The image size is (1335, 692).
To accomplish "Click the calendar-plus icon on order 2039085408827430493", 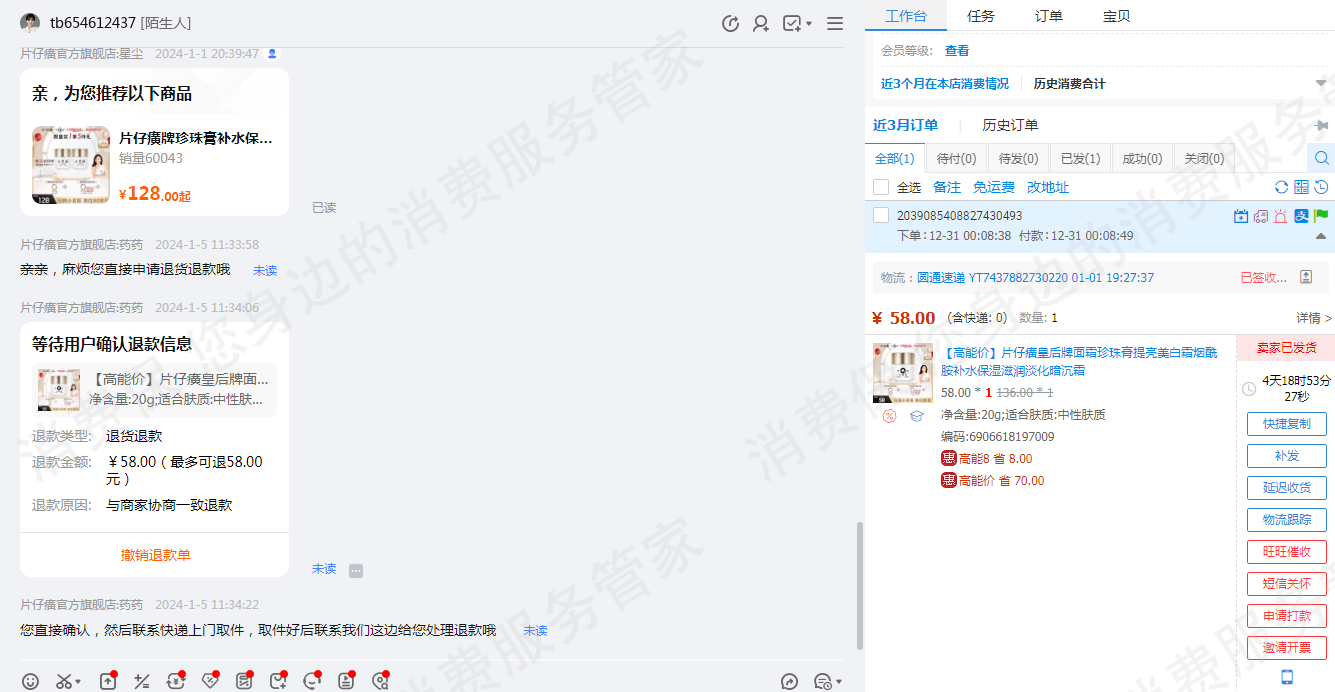I will tap(1241, 215).
